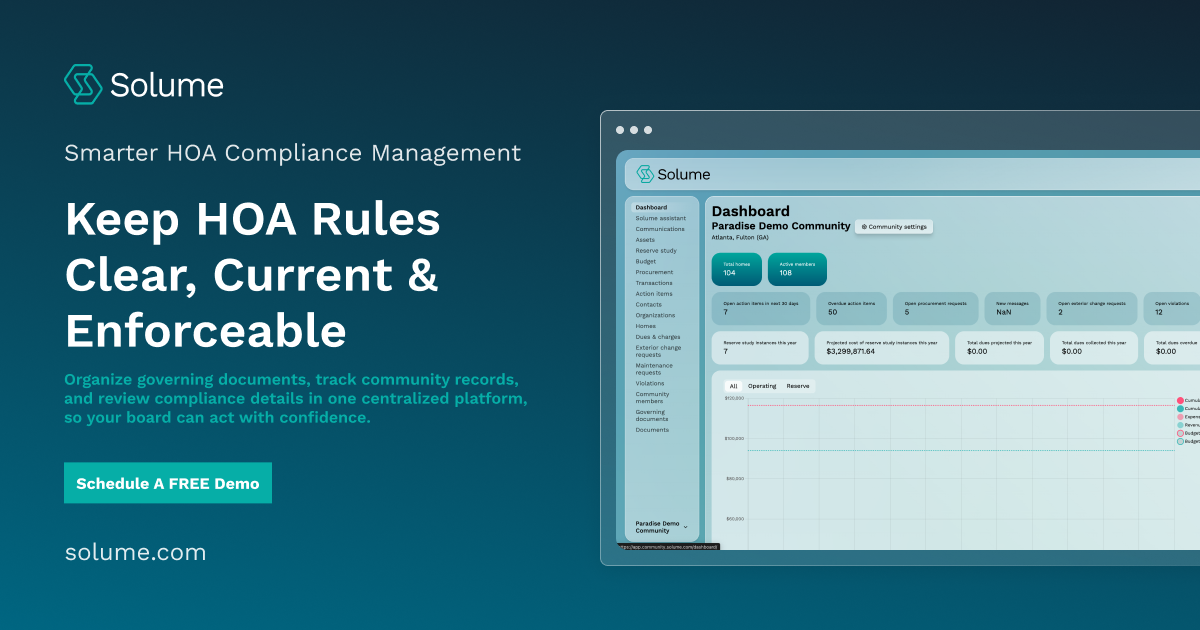Click the Solume logo in the app header
1200x630 pixels.
673,174
